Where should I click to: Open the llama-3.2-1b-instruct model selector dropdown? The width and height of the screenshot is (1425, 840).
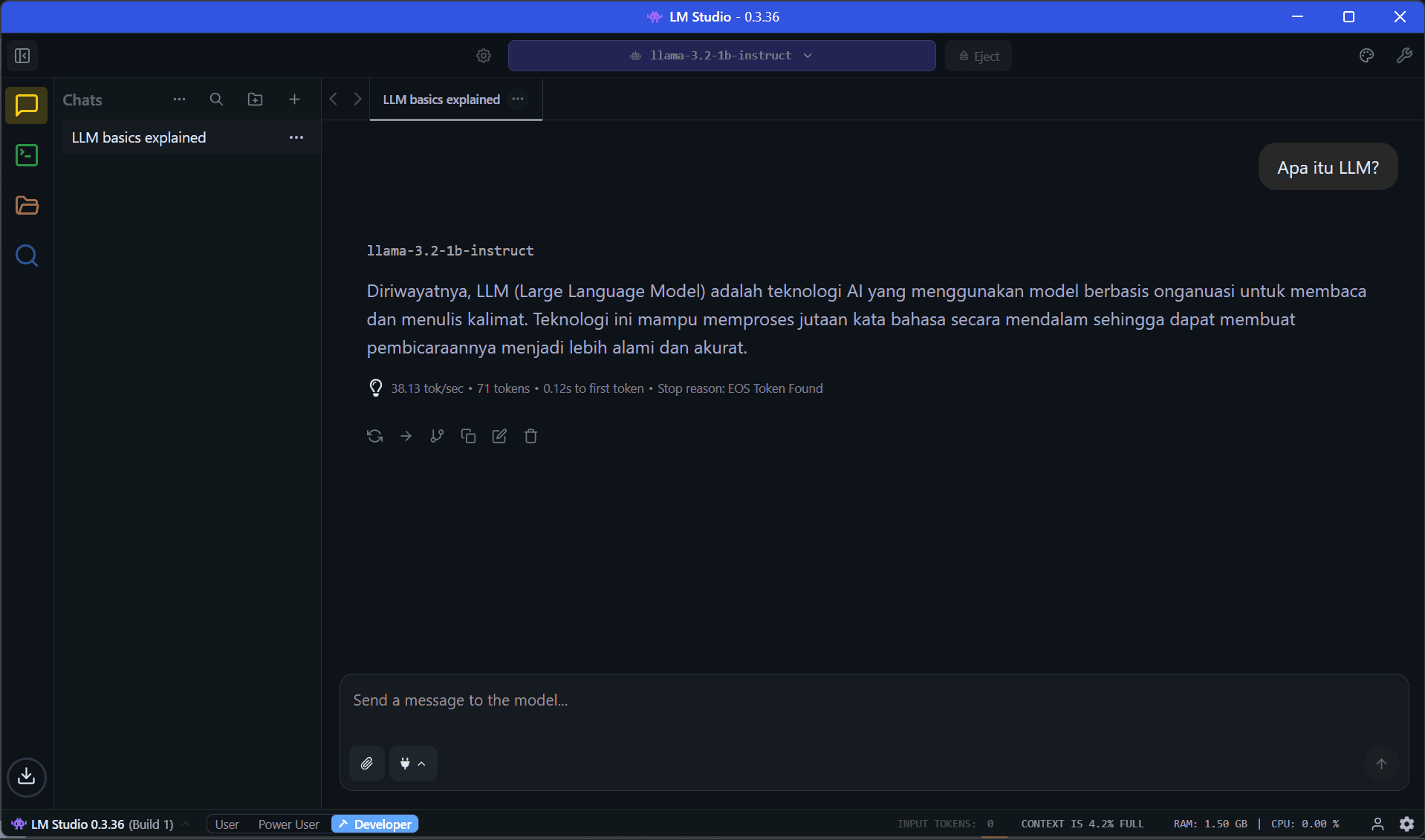point(721,56)
